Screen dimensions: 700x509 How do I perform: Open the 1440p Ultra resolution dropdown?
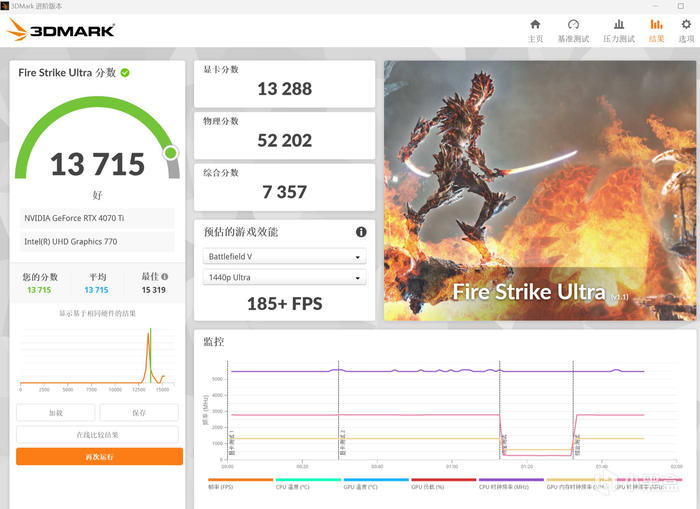click(x=284, y=277)
